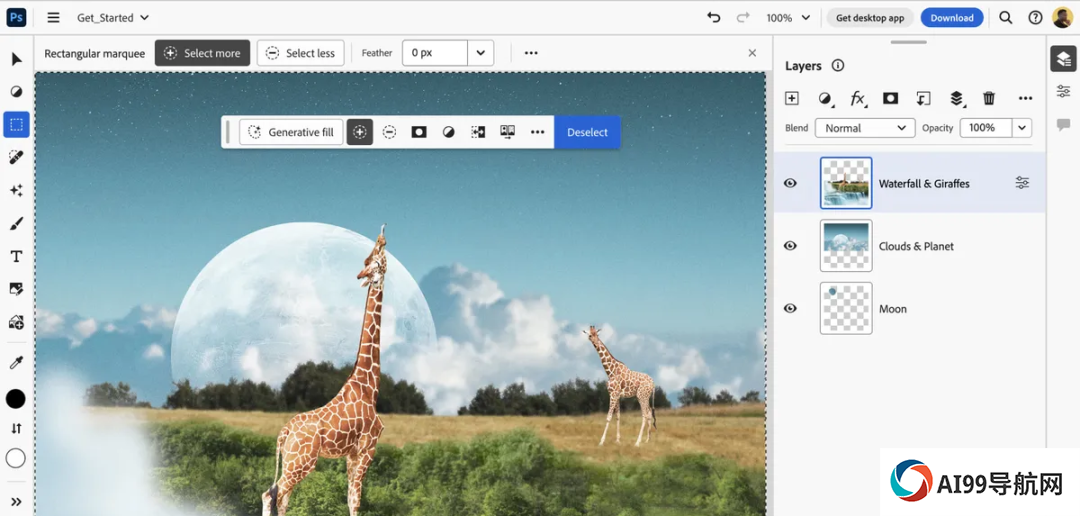Hide the Moon layer

click(791, 309)
